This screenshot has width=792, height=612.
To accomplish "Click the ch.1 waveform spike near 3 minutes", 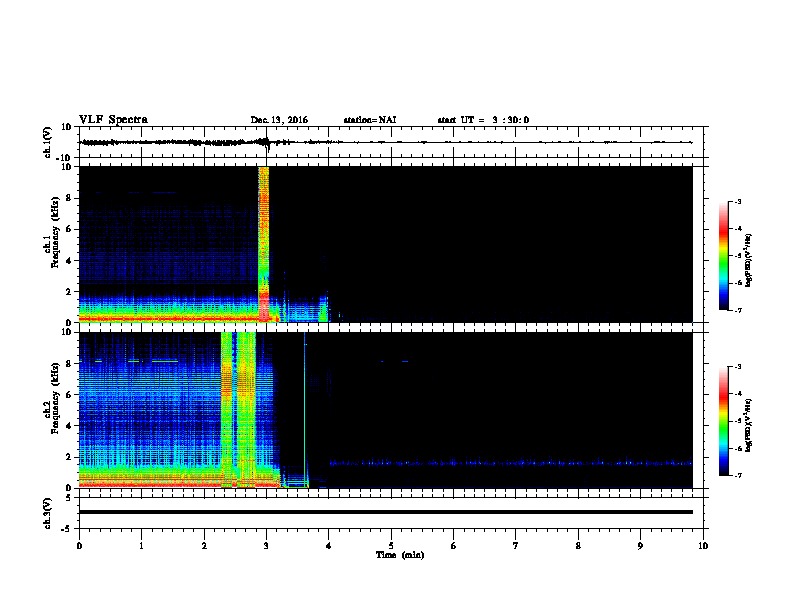I will click(266, 143).
